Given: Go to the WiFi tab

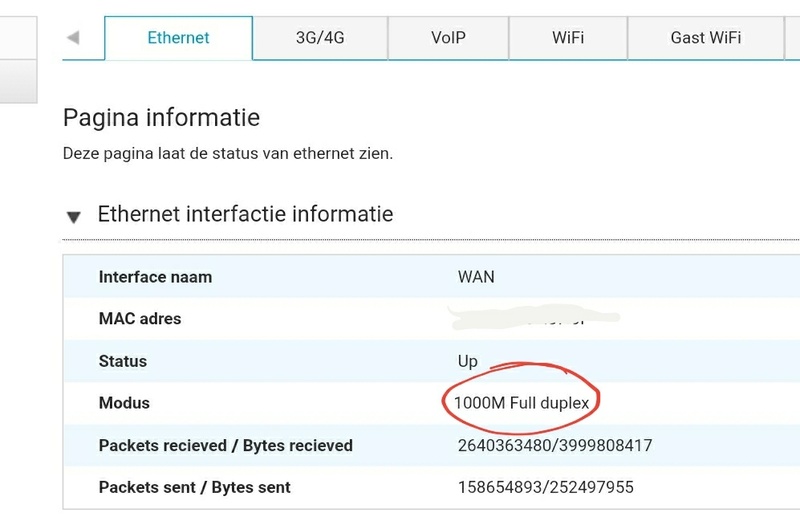Looking at the screenshot, I should pyautogui.click(x=568, y=38).
